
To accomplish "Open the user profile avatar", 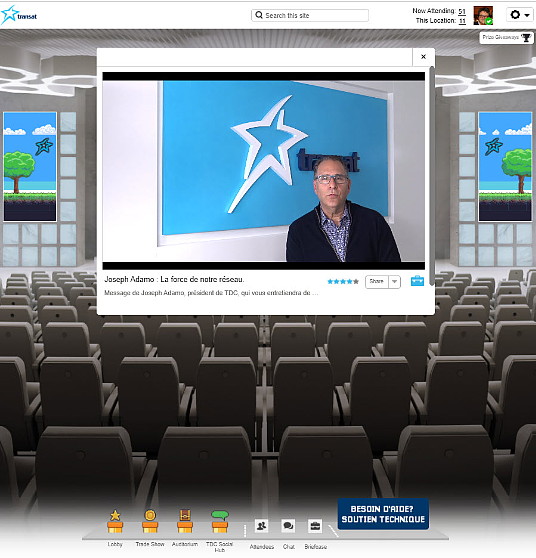I will point(483,16).
